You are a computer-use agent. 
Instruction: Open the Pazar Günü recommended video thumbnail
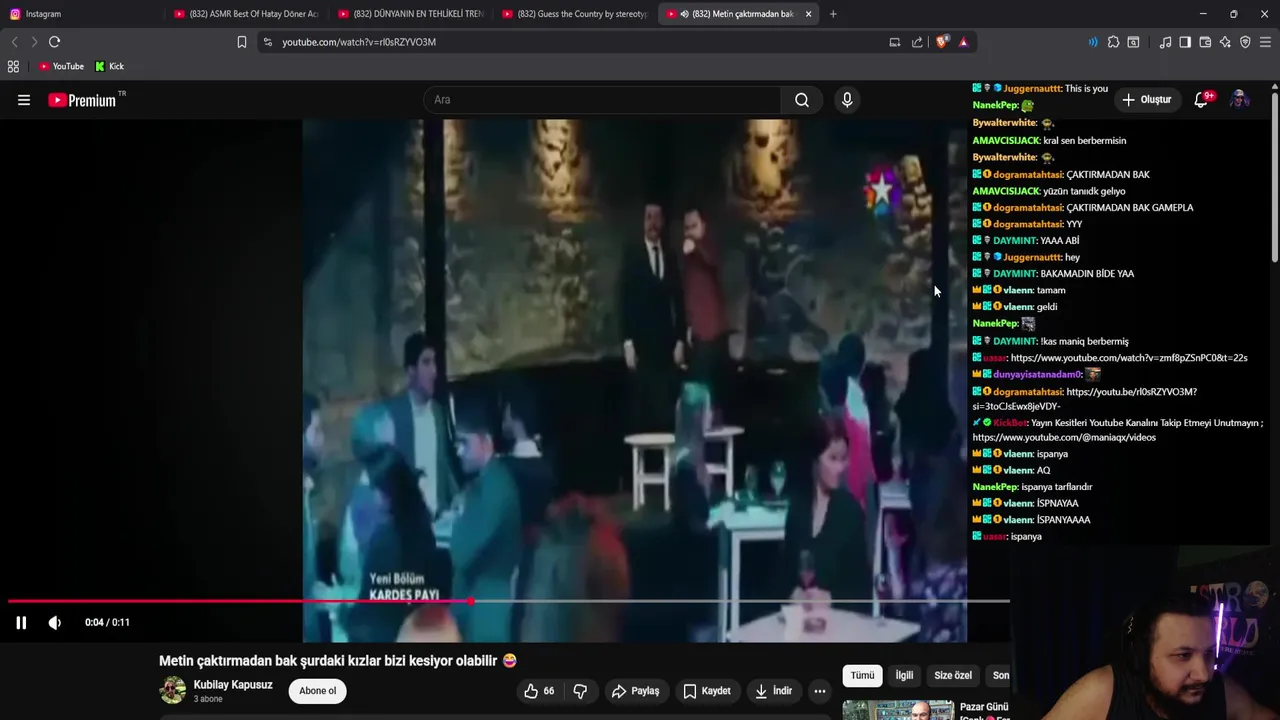point(898,710)
